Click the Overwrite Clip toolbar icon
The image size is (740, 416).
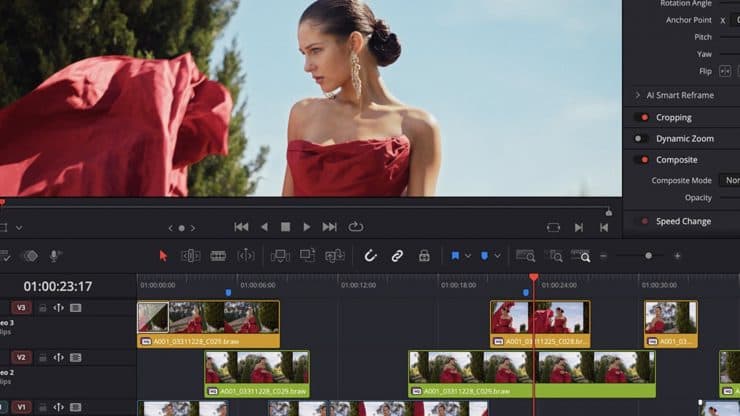[307, 255]
